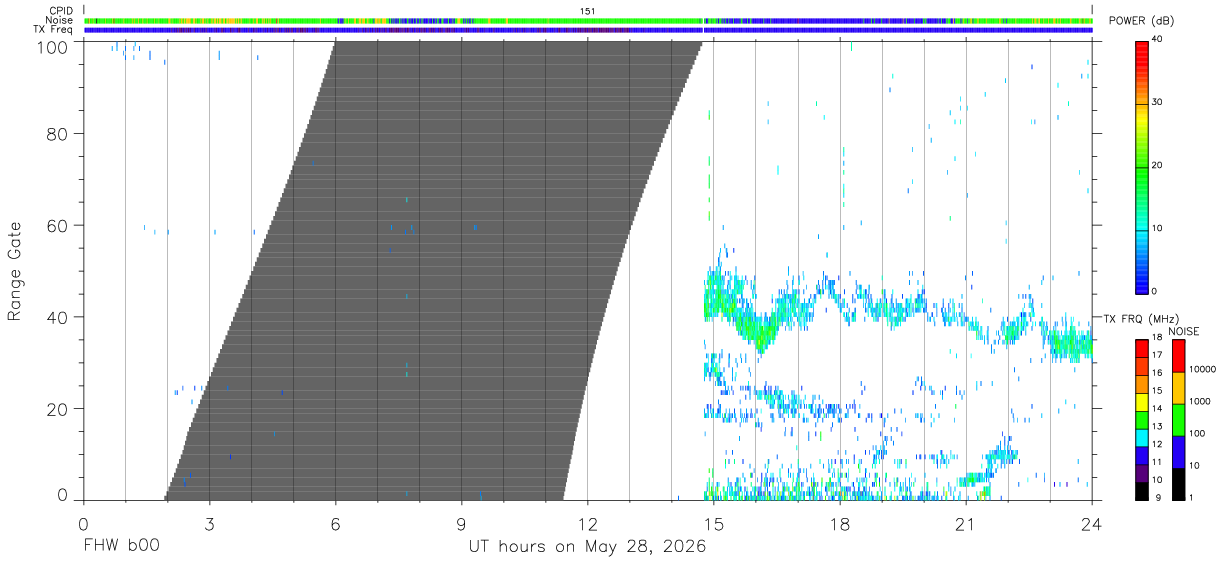Image resolution: width=1228 pixels, height=567 pixels.
Task: Select 20 on the Range Gate axis
Action: (58, 409)
